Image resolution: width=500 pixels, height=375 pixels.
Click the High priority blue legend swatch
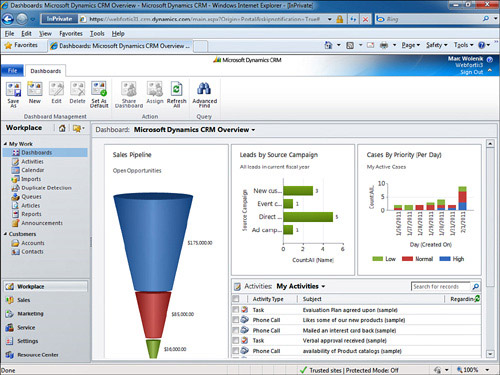coord(445,259)
